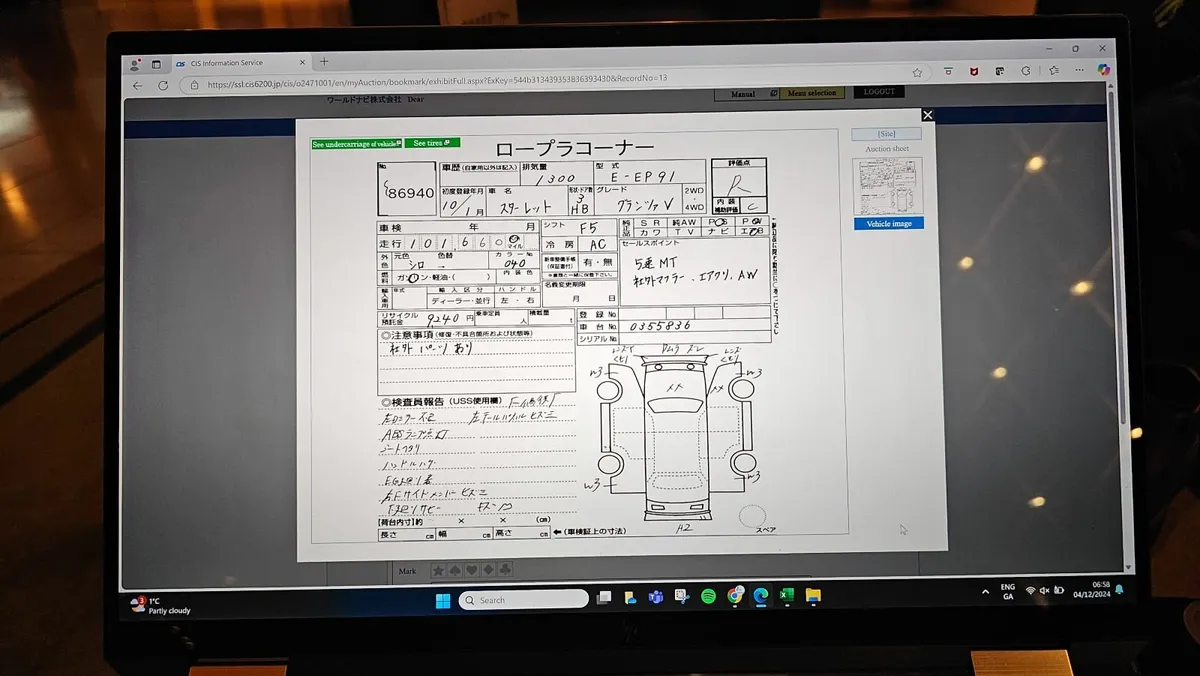Open Microsoft Teams from the taskbar
This screenshot has height=676, width=1200.
point(656,597)
